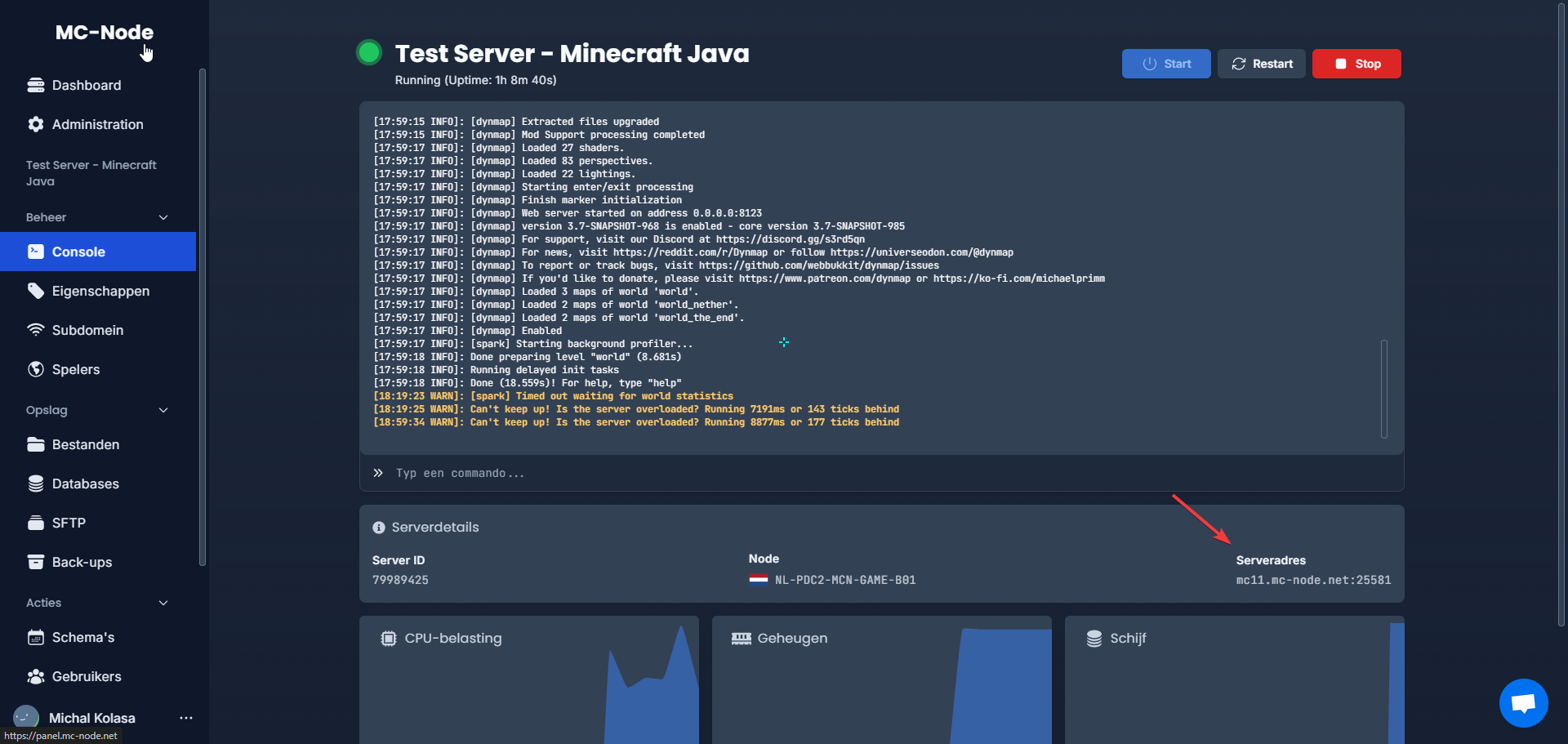Click the Serverdetails info icon
1568x744 pixels.
point(379,528)
